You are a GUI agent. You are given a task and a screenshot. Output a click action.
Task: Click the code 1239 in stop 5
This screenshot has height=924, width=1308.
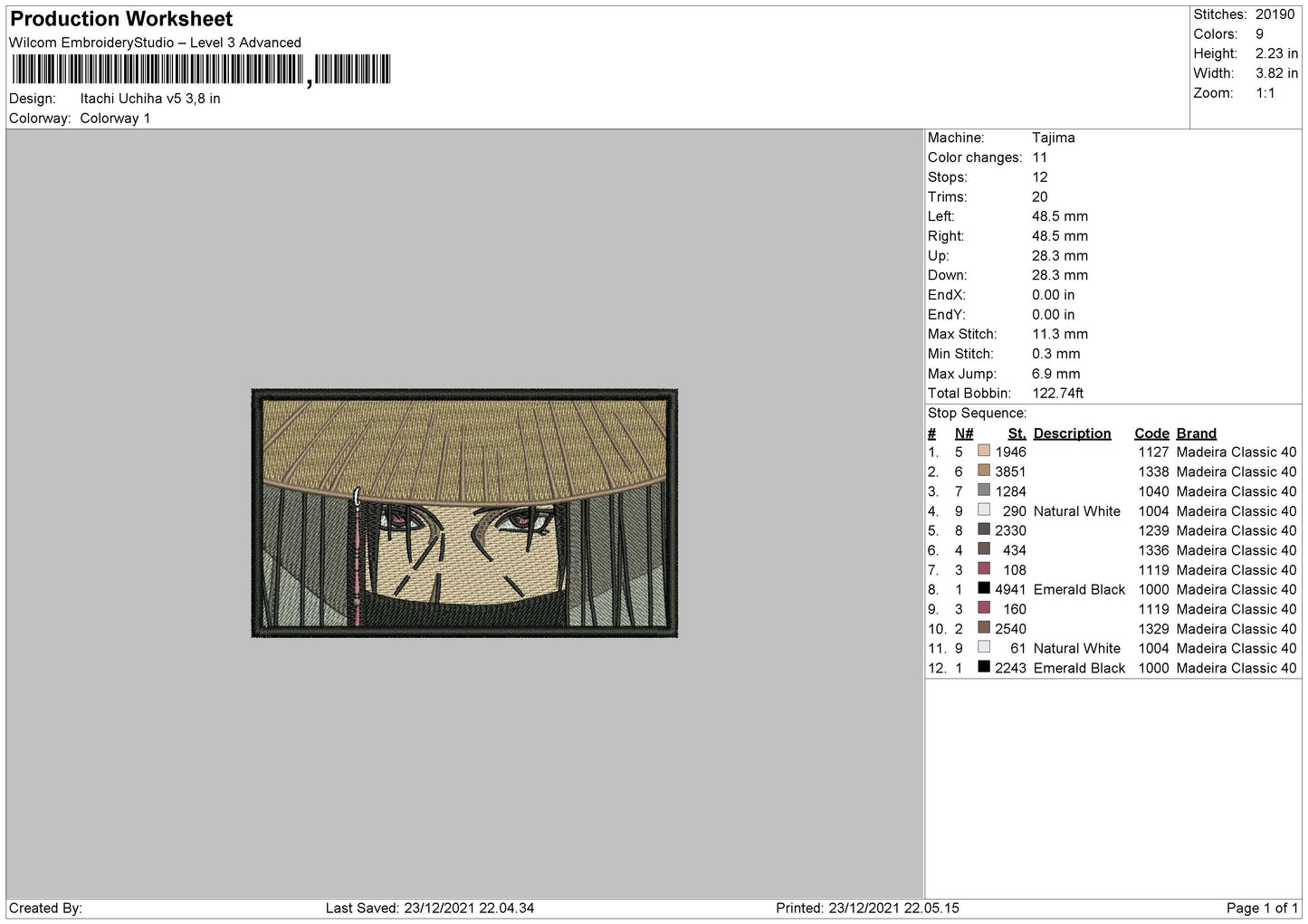[x=1154, y=530]
